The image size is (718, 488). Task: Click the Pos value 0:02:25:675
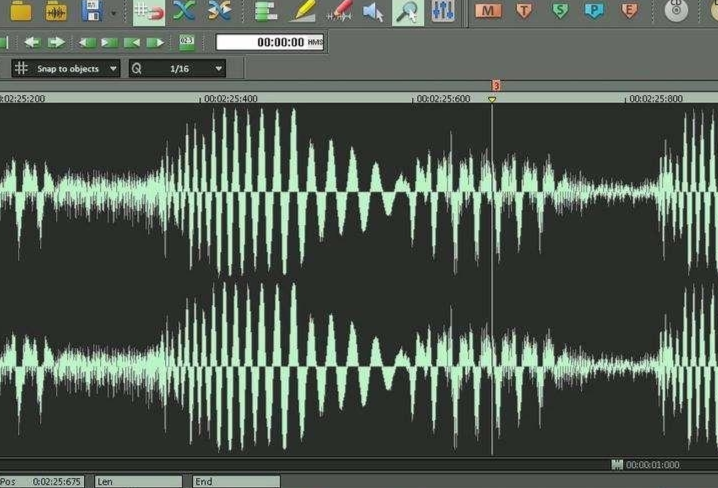click(x=57, y=482)
